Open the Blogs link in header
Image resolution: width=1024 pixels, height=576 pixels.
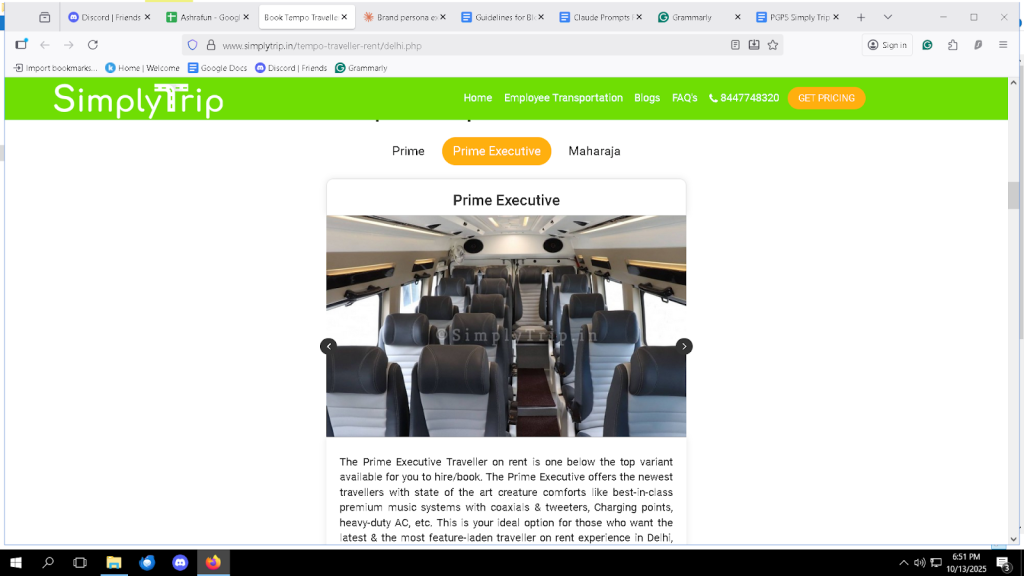[x=647, y=98]
